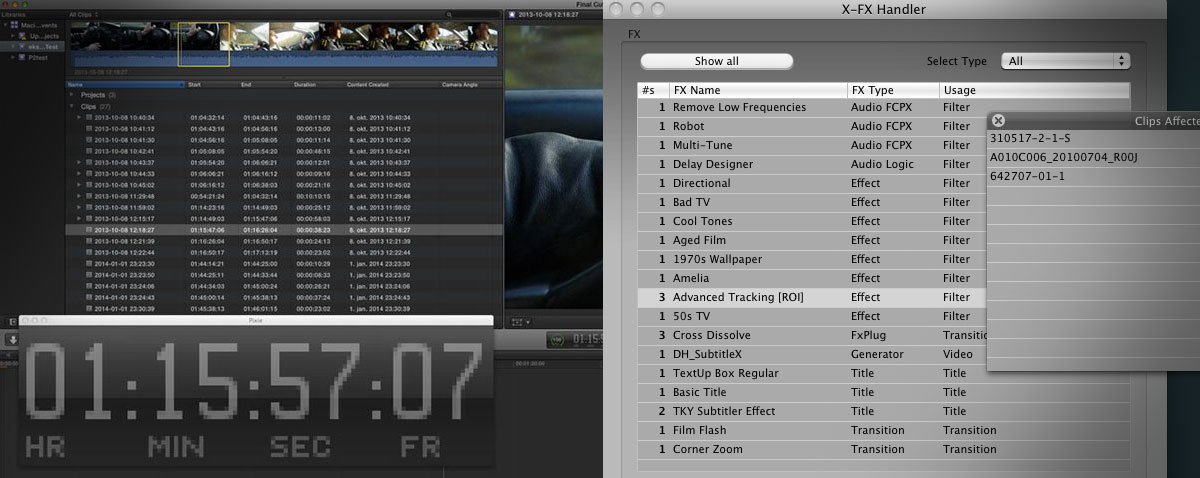Select the Maci...vents library
Image resolution: width=1200 pixels, height=478 pixels.
pos(30,25)
